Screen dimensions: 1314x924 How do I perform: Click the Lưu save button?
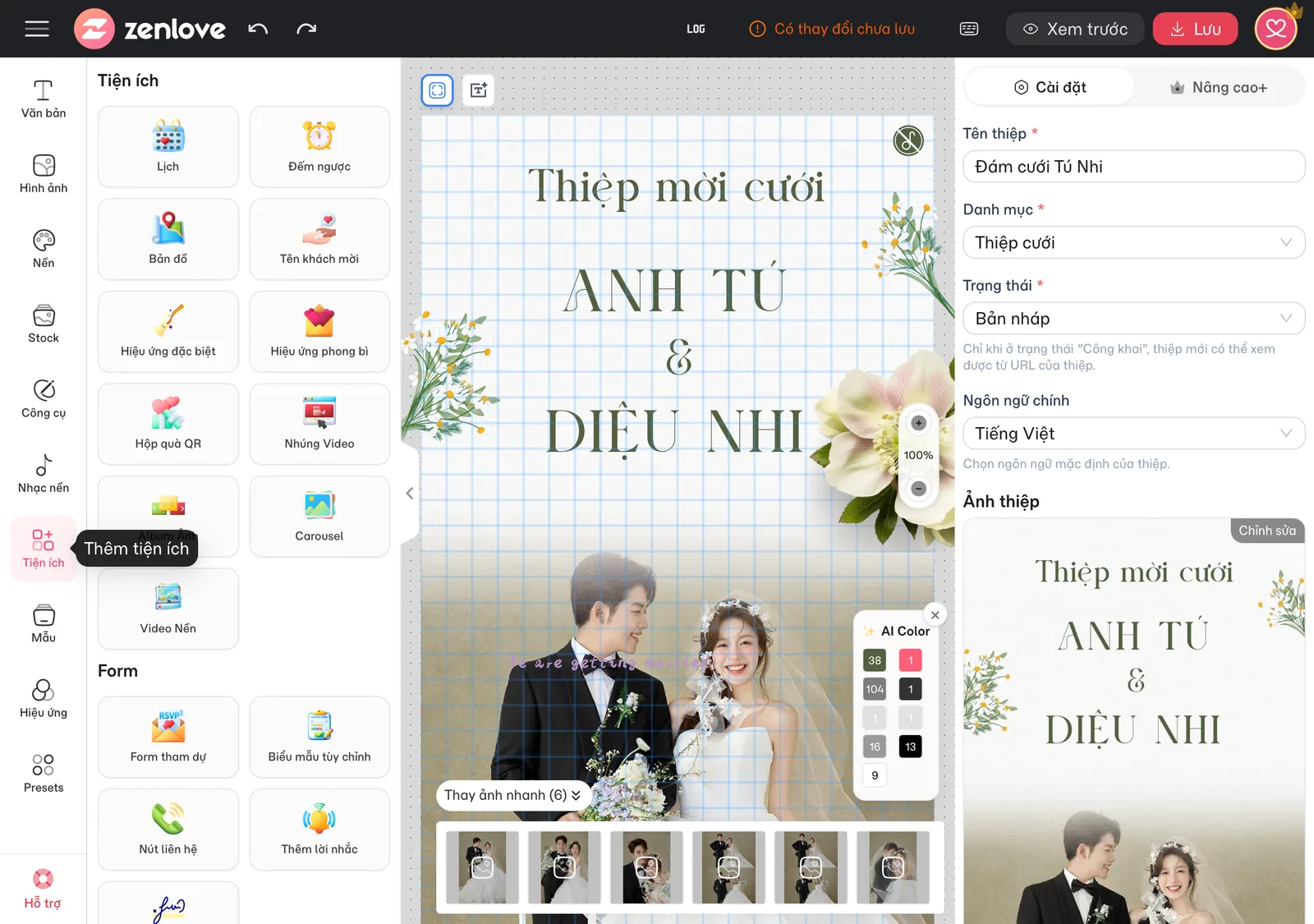click(1195, 29)
